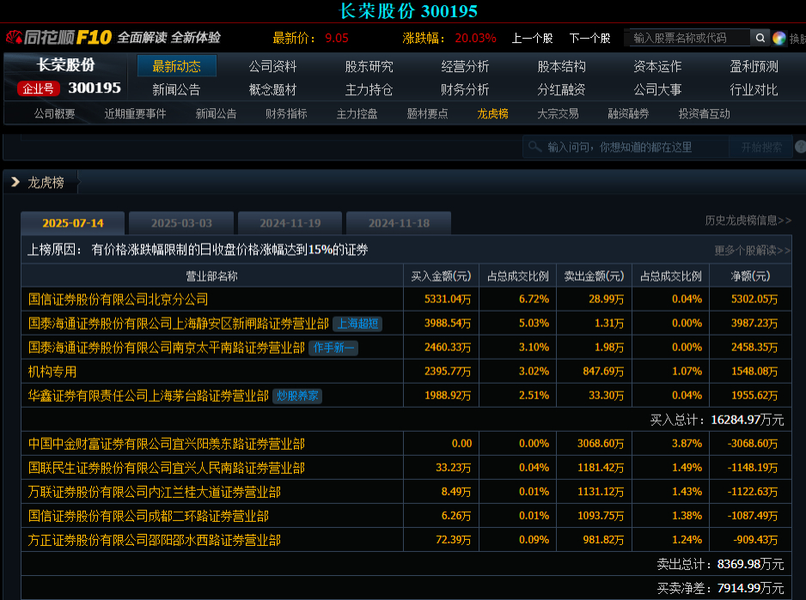The height and width of the screenshot is (600, 806).
Task: Click the 开始搜索 button
Action: pyautogui.click(x=761, y=148)
